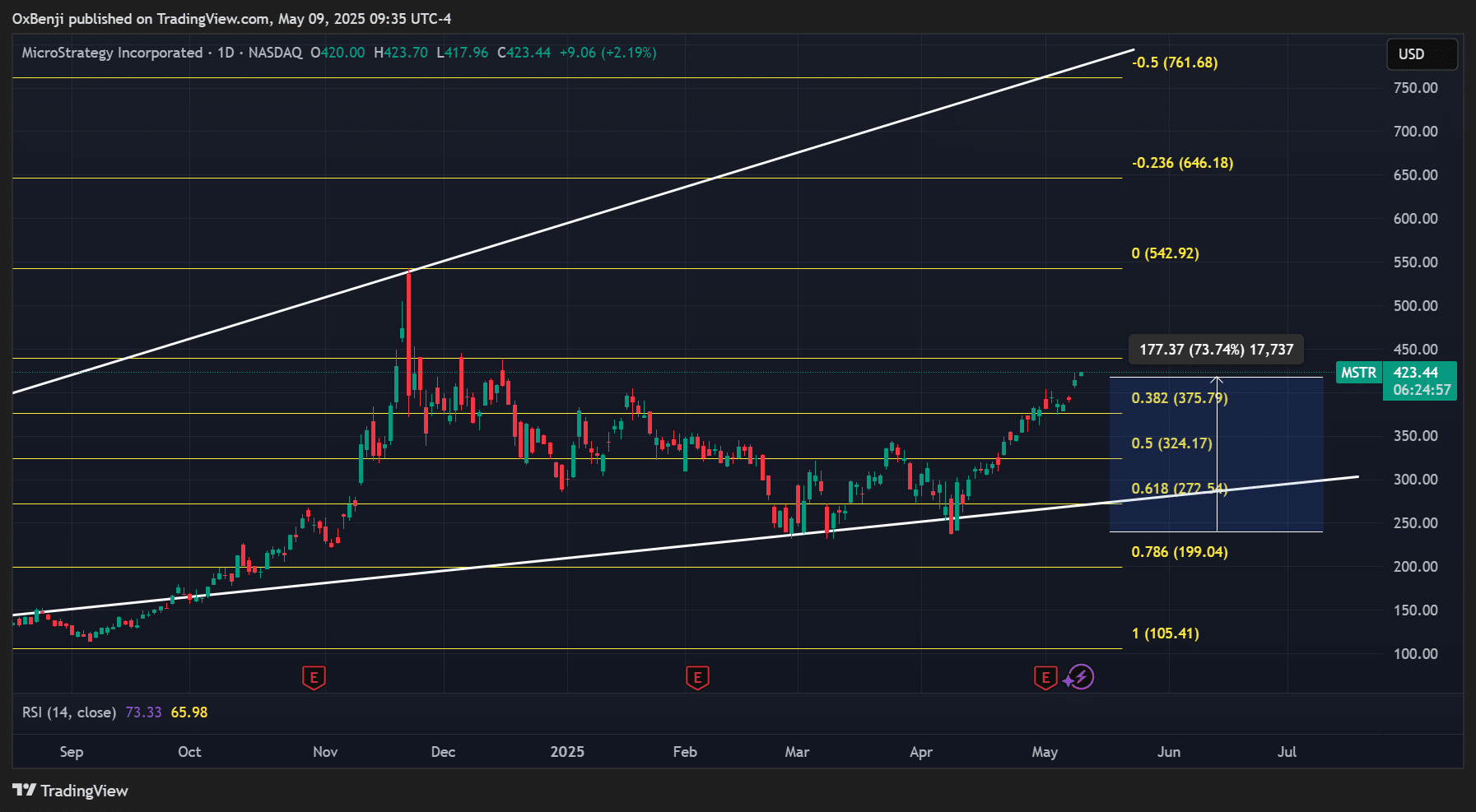Click the Fibonacci 1 (105.41) label

click(1165, 633)
